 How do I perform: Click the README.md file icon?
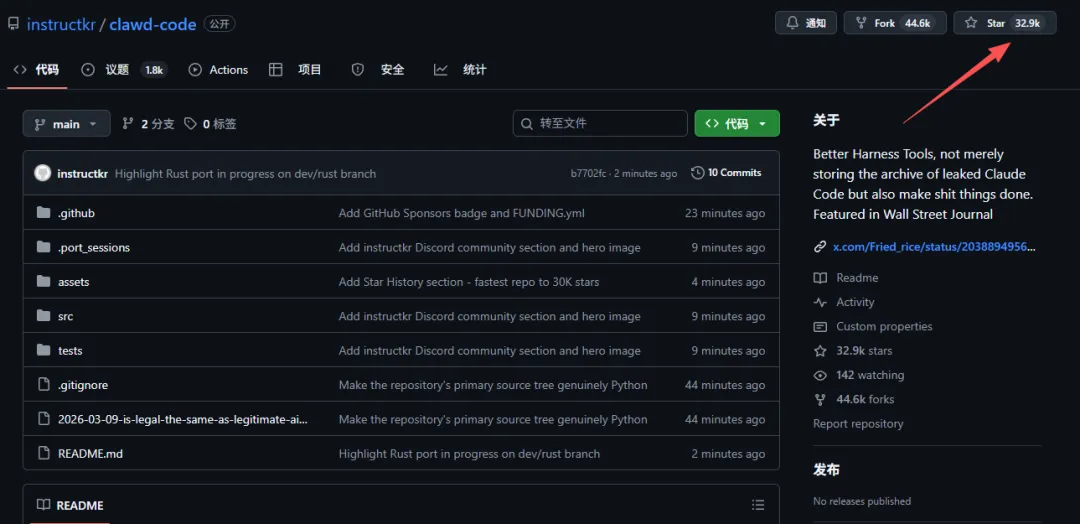point(43,453)
